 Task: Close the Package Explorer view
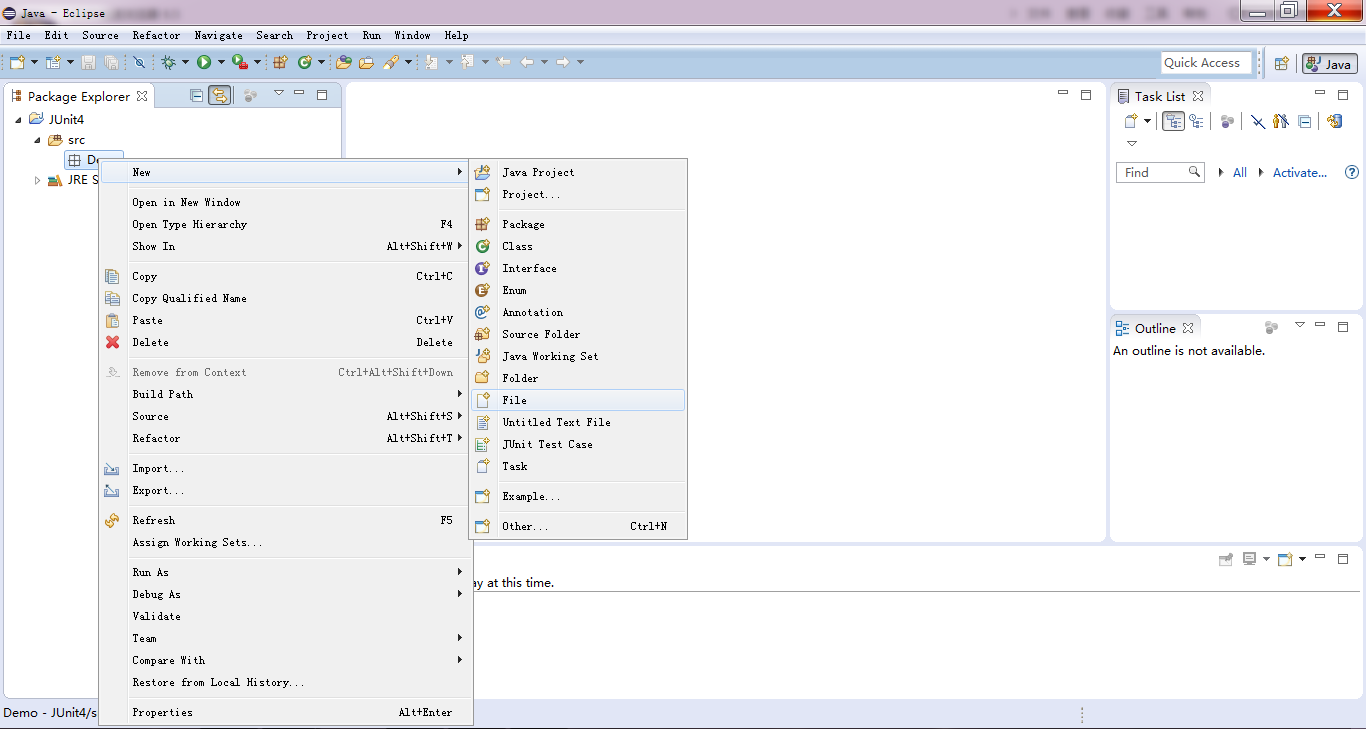[142, 96]
